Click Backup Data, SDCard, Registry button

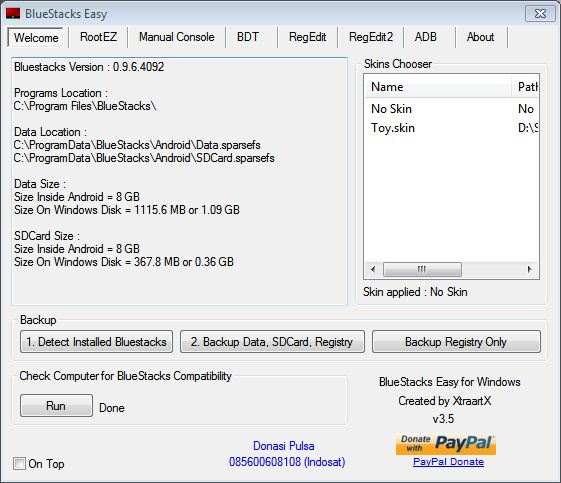point(272,342)
